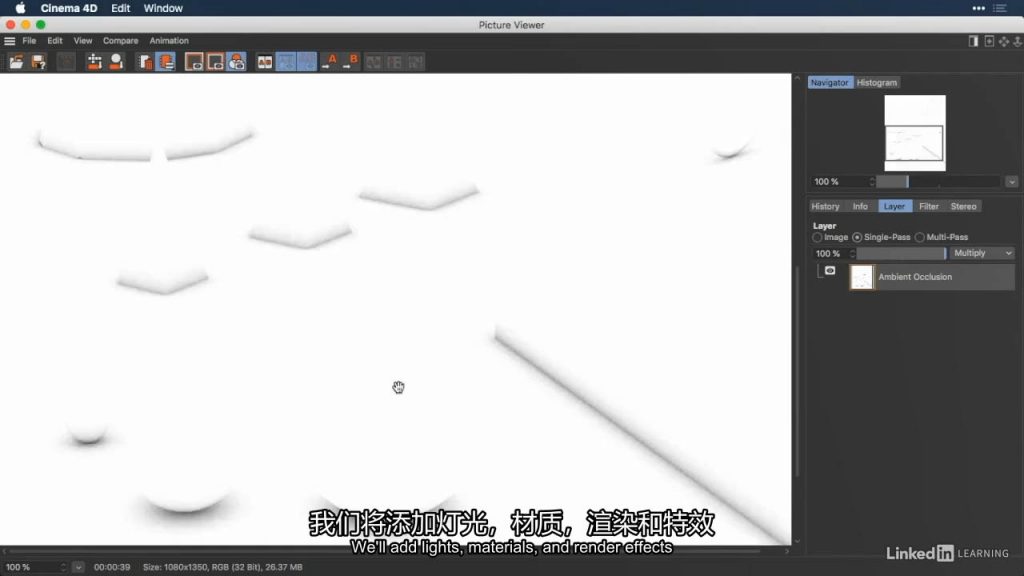This screenshot has width=1024, height=576.
Task: Click the Navigator preview thumbnail
Action: (915, 133)
